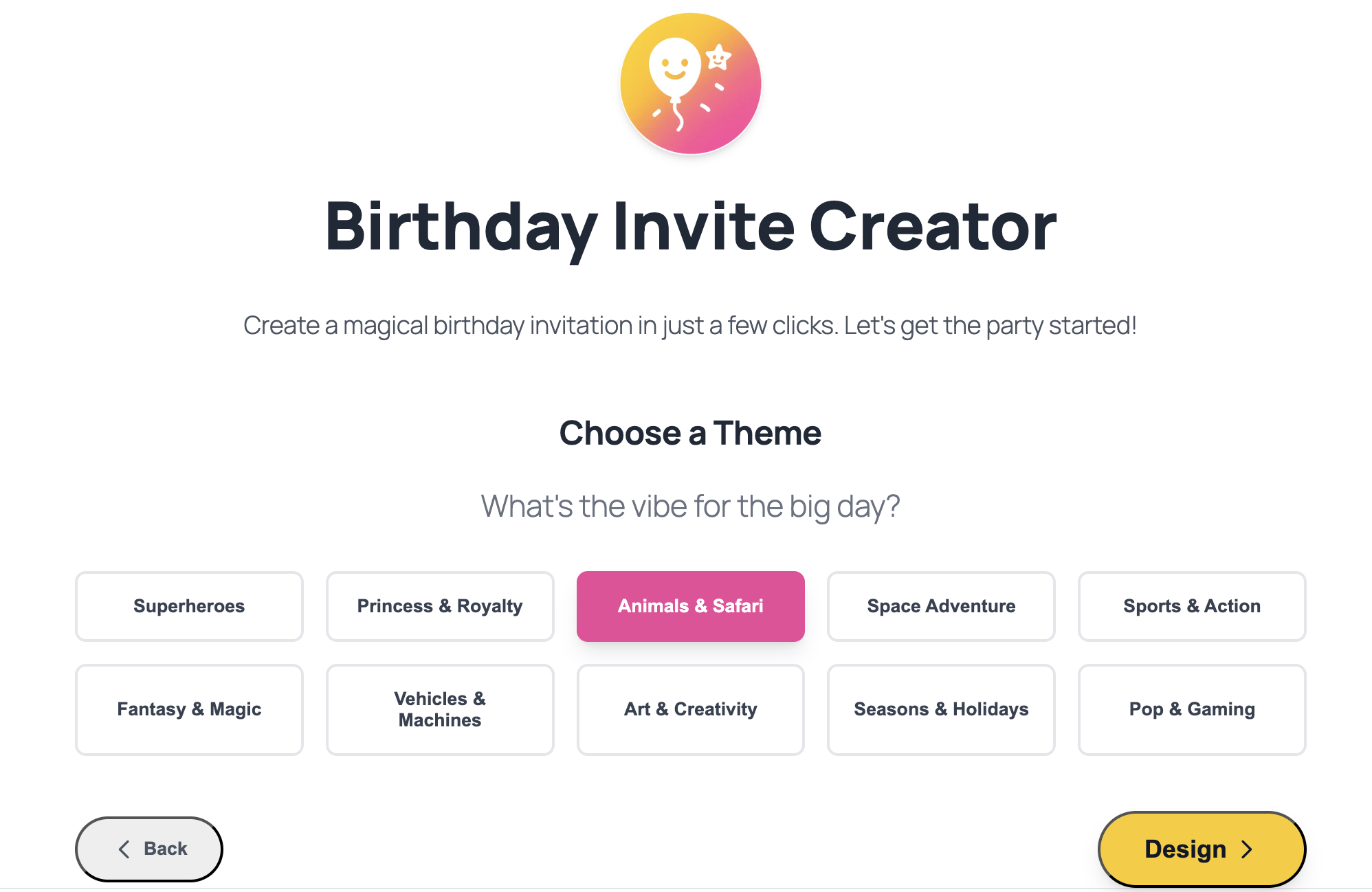Select the Fantasy & Magic theme
The height and width of the screenshot is (892, 1372).
tap(188, 709)
